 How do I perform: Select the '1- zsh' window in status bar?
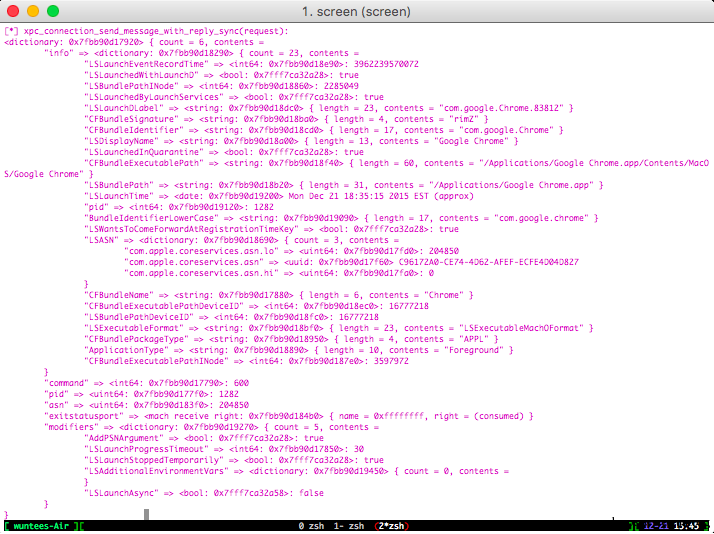coord(349,526)
